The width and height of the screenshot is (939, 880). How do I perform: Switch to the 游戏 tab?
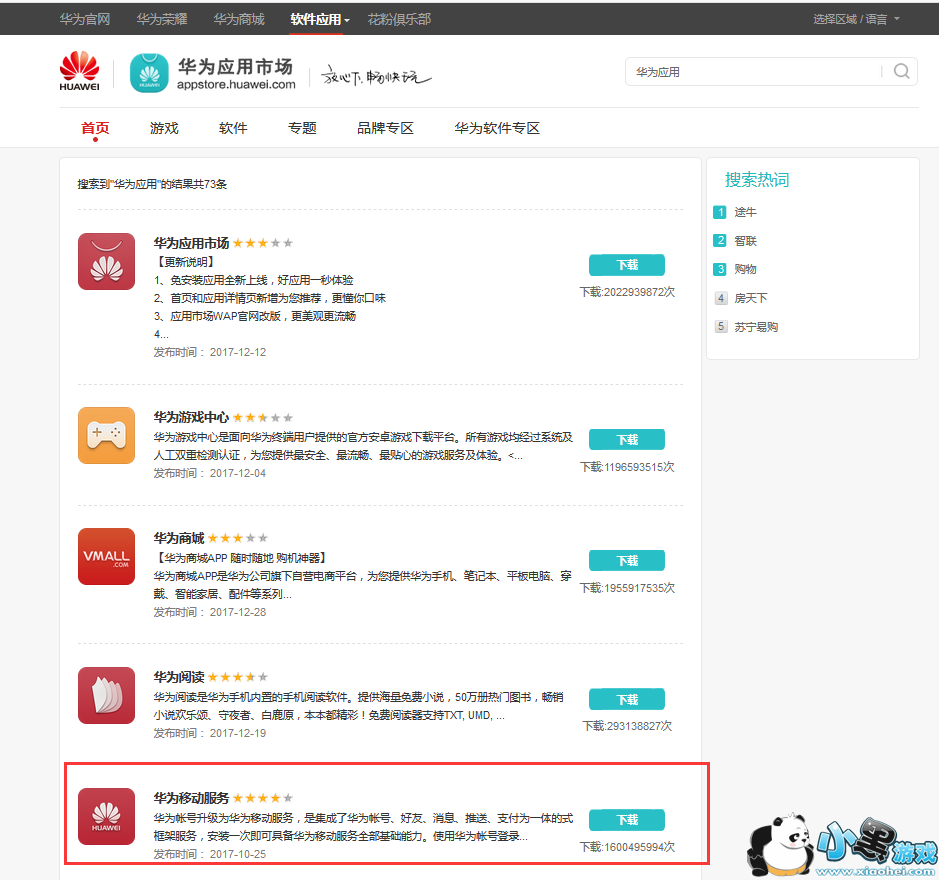(164, 128)
